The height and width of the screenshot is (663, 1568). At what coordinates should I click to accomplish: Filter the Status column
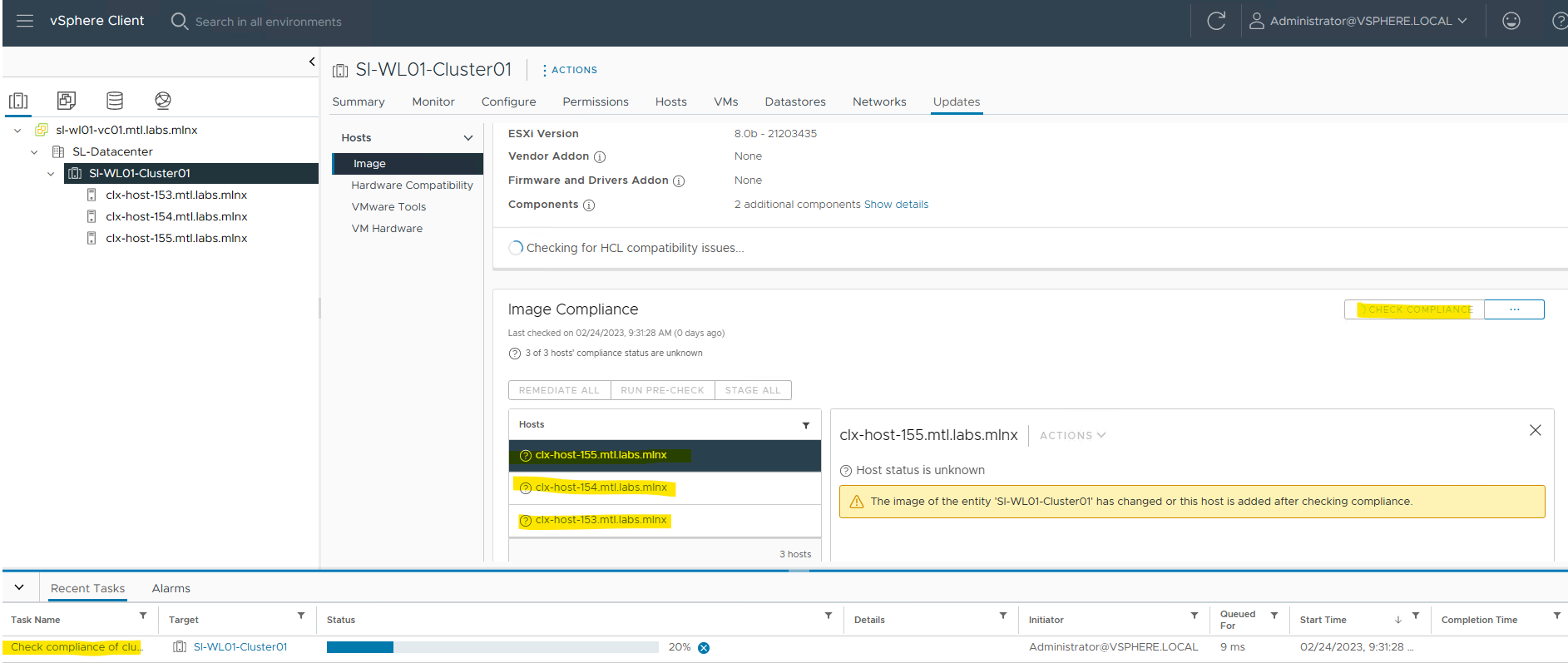(x=829, y=616)
